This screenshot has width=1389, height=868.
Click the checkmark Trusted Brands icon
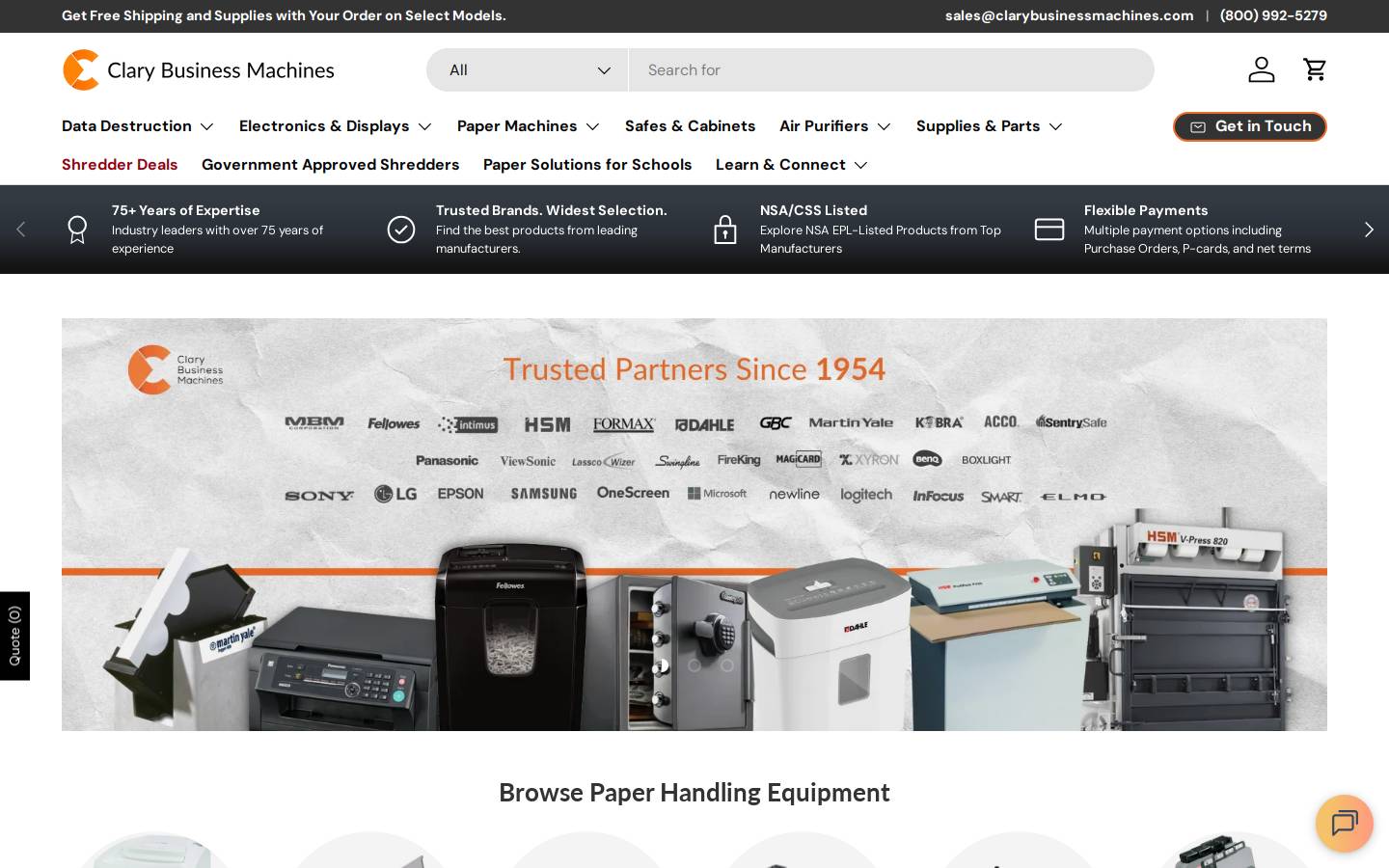(401, 230)
